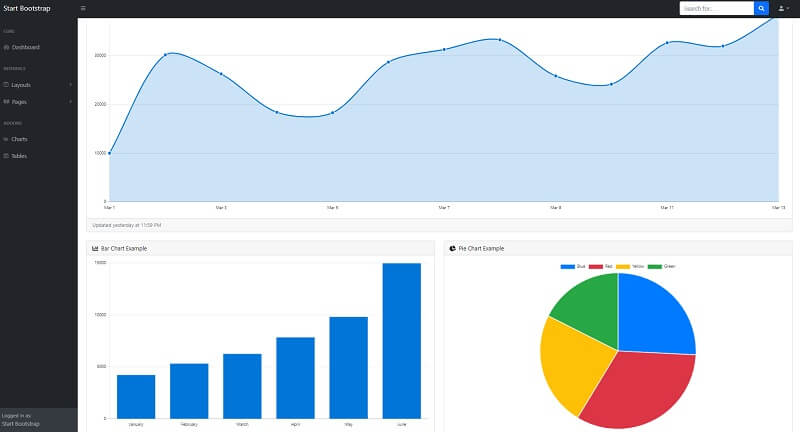Click the Charts area icon in sidebar

[6, 139]
